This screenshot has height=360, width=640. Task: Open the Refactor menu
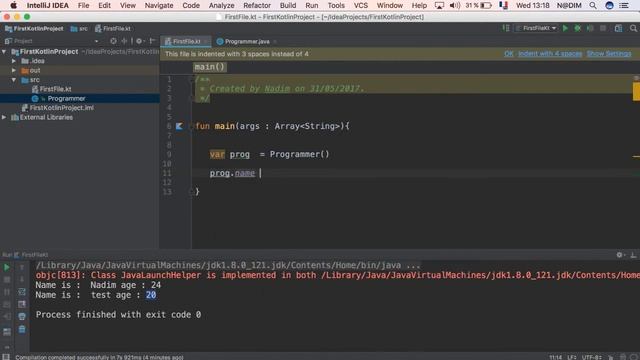click(257, 5)
